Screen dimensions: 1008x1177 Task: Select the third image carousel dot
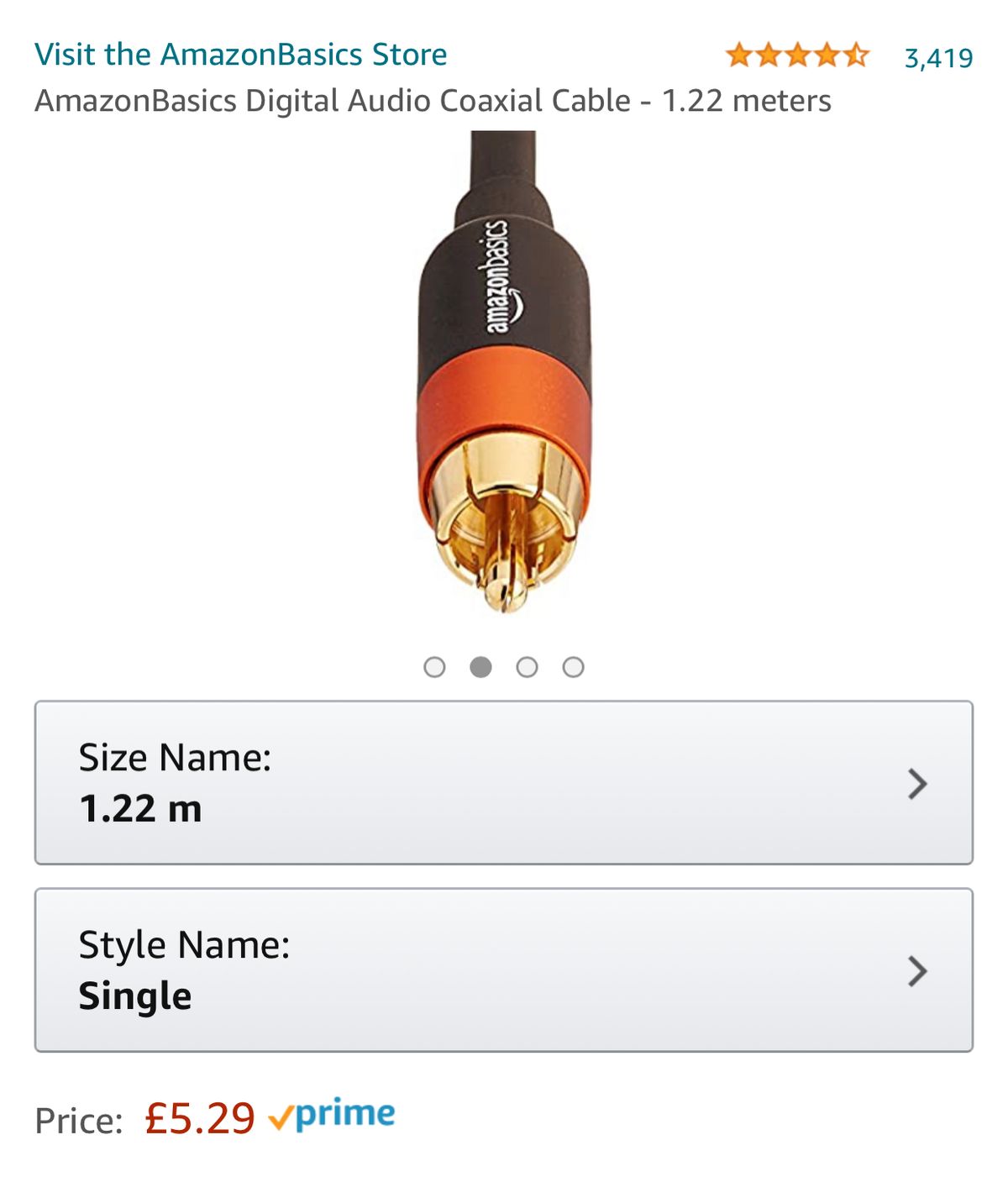pos(527,667)
